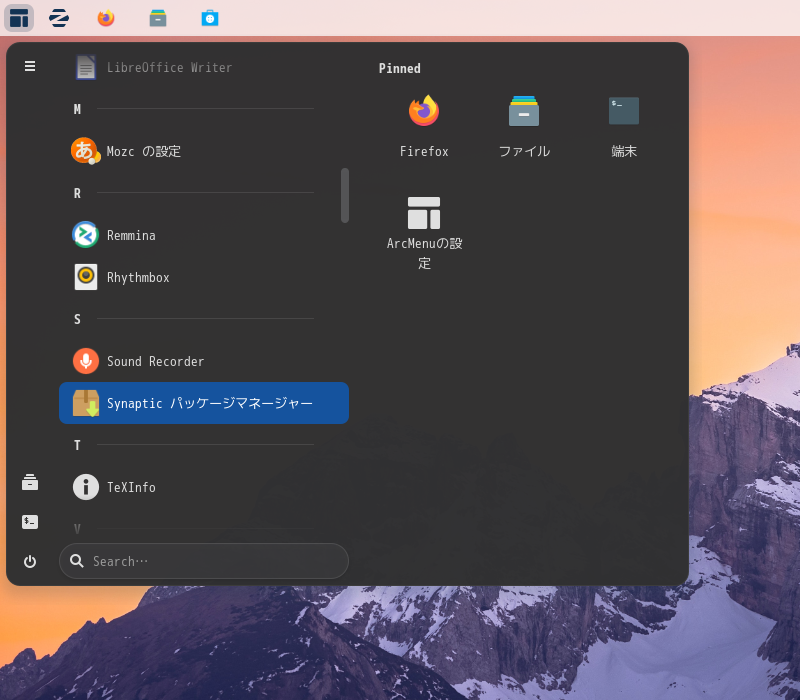Click the ファイル label under Pinned
The width and height of the screenshot is (800, 700).
tap(524, 152)
